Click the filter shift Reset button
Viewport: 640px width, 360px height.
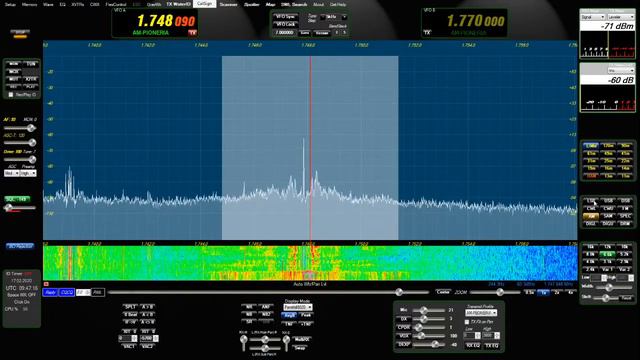[x=627, y=298]
